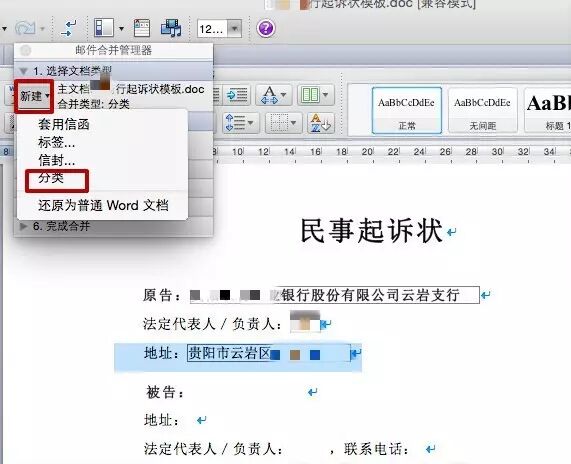The image size is (571, 464).
Task: Open the 新建 dropdown button
Action: pos(34,97)
